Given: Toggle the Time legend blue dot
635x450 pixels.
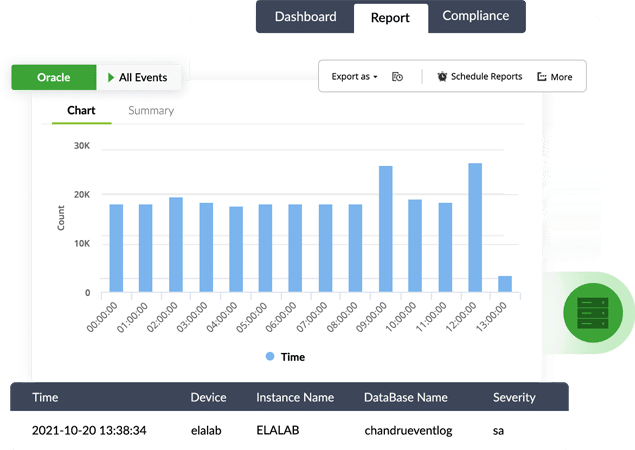Looking at the screenshot, I should 270,356.
